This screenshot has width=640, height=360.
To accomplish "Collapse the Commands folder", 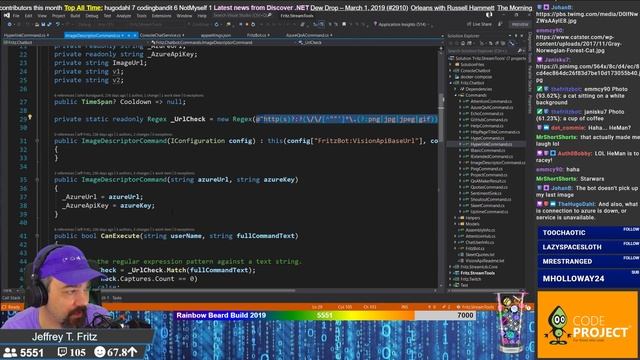I will [x=457, y=95].
